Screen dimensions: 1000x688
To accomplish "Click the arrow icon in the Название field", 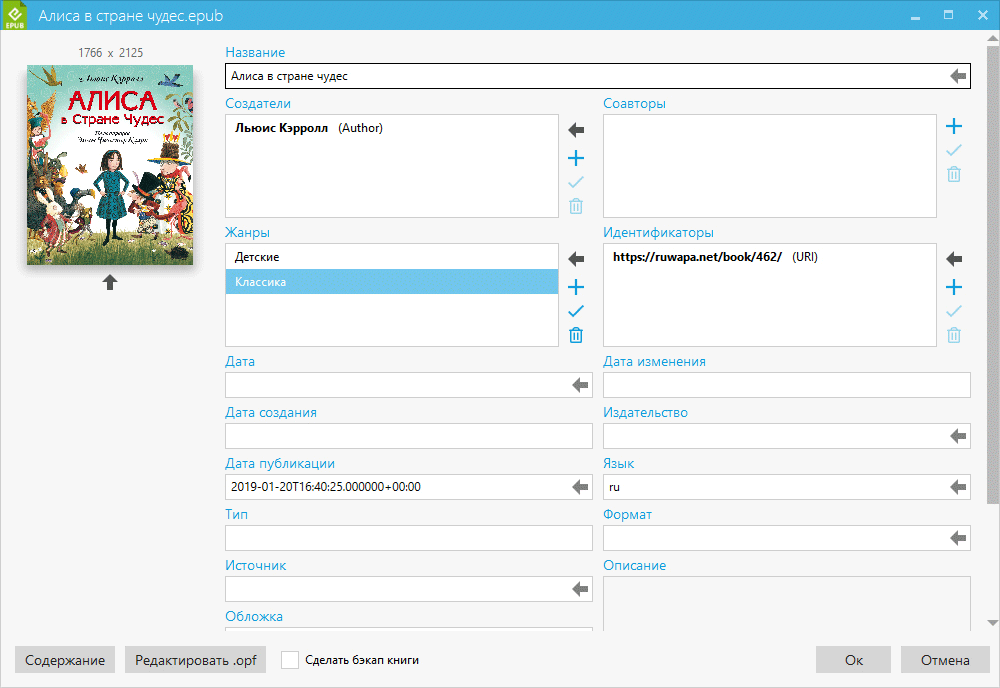I will [958, 76].
